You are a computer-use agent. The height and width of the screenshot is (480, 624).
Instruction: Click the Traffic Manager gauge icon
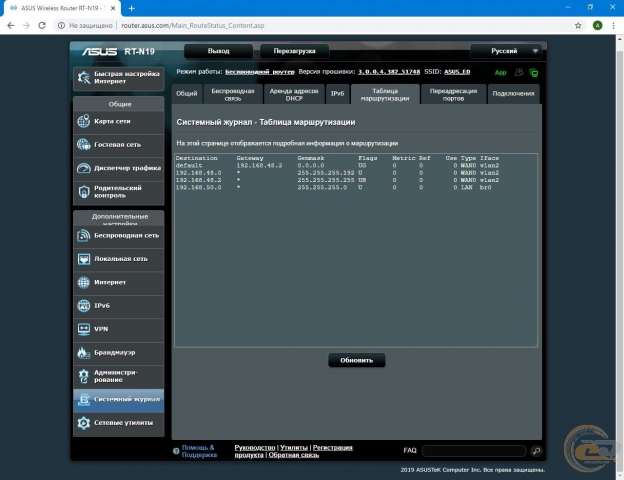(x=84, y=168)
